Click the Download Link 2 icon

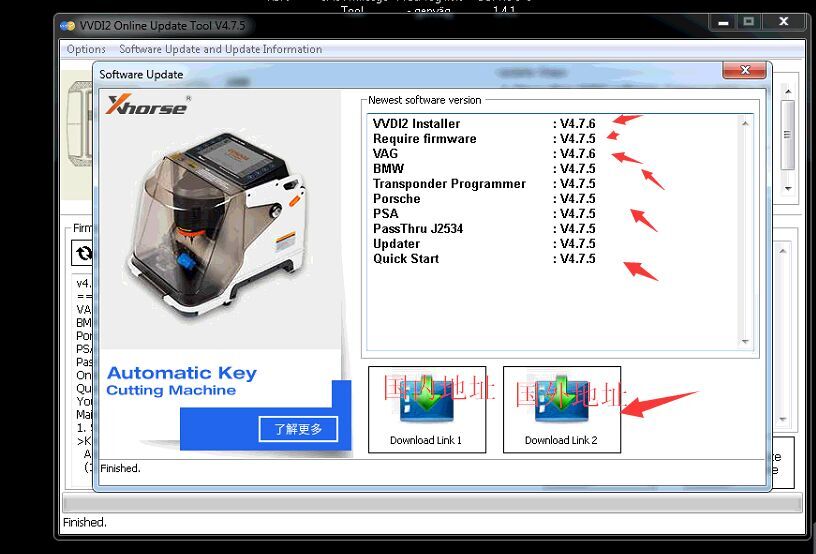(561, 402)
